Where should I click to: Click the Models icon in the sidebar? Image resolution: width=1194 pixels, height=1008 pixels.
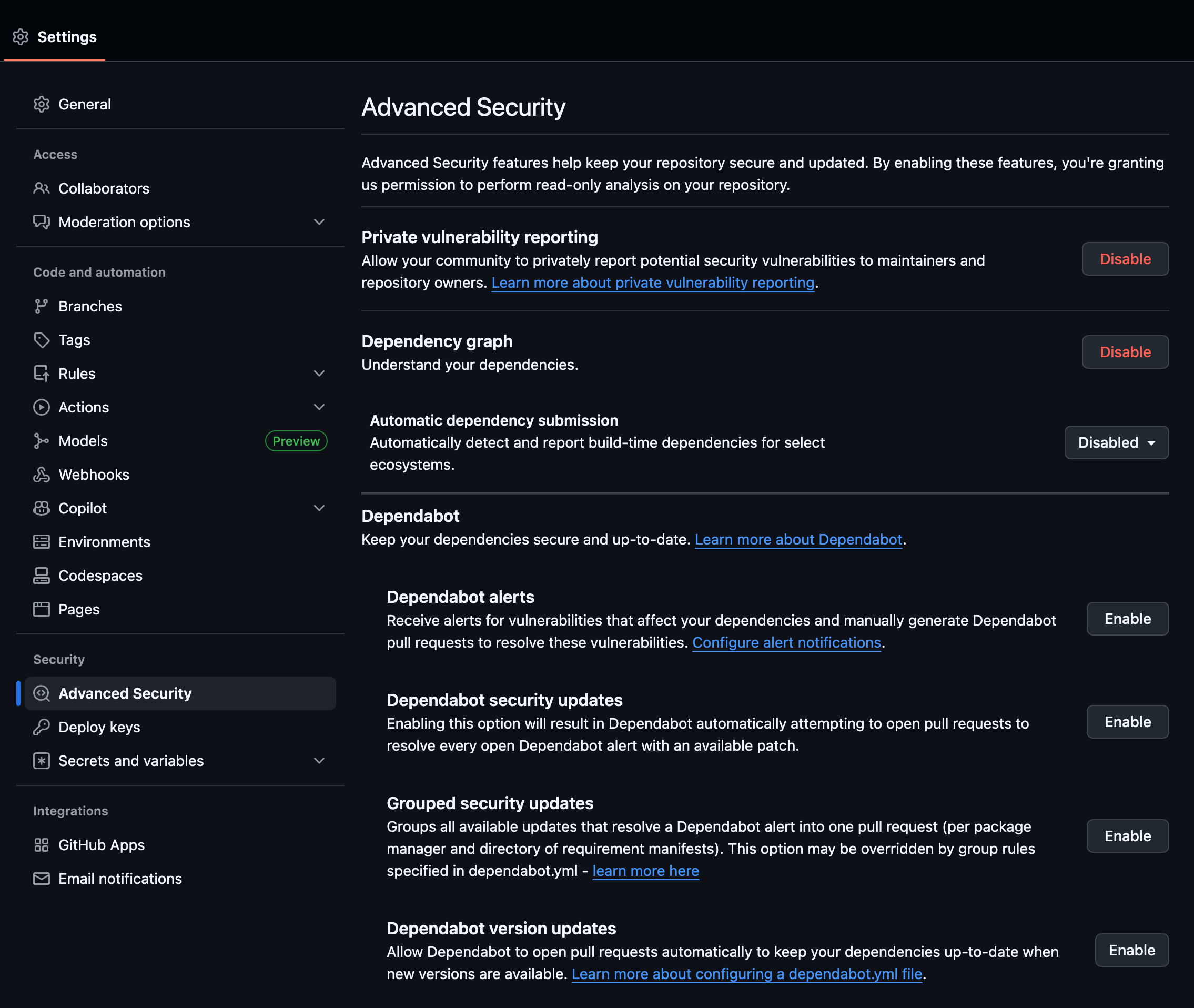[41, 441]
